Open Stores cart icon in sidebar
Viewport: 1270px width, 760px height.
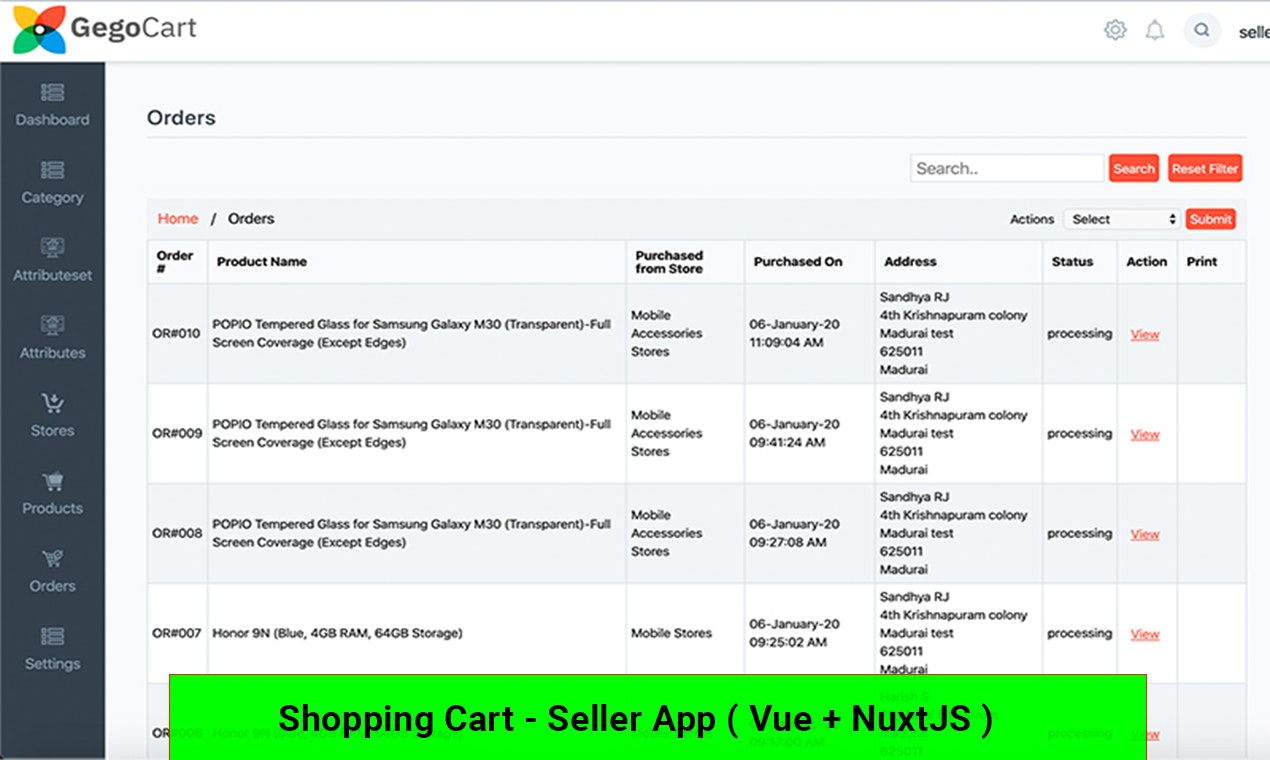coord(53,403)
